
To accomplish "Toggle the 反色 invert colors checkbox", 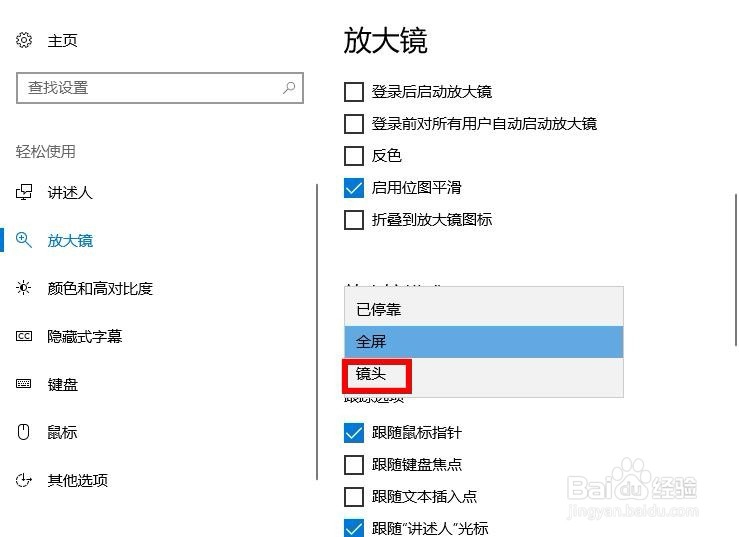I will pyautogui.click(x=354, y=156).
